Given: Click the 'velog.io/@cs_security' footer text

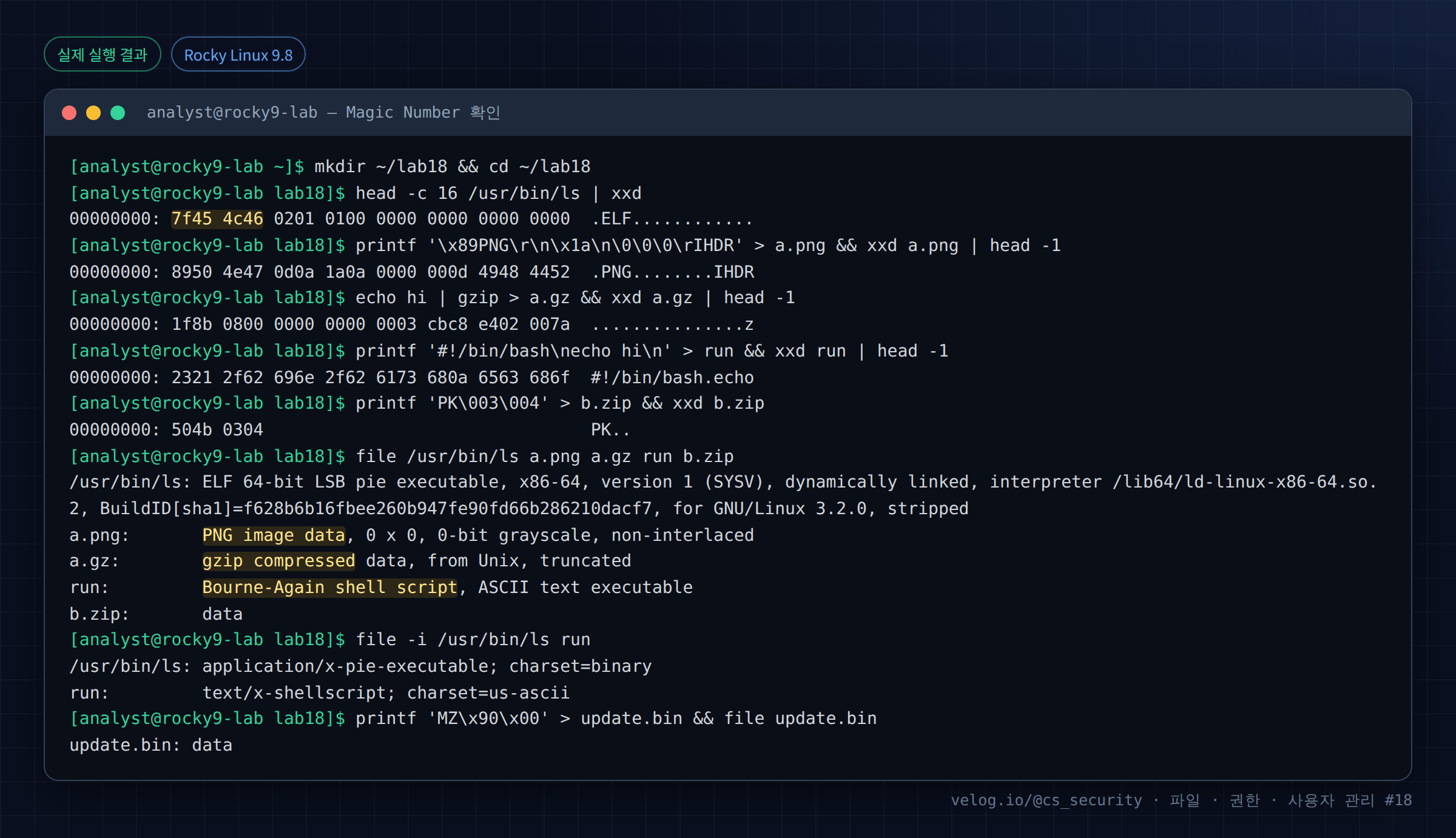Looking at the screenshot, I should [1046, 800].
